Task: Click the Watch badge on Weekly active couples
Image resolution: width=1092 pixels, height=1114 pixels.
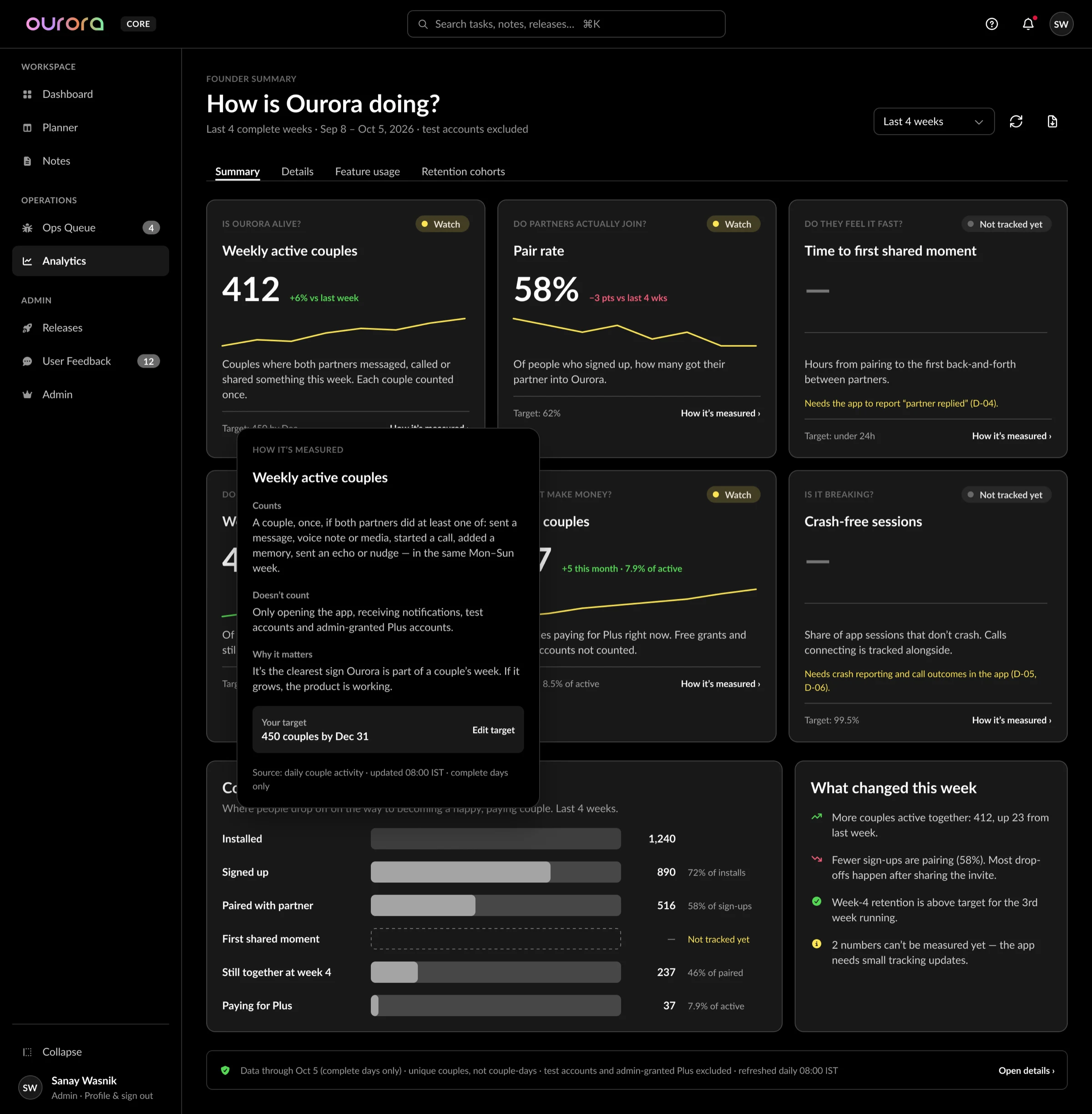Action: (x=442, y=224)
